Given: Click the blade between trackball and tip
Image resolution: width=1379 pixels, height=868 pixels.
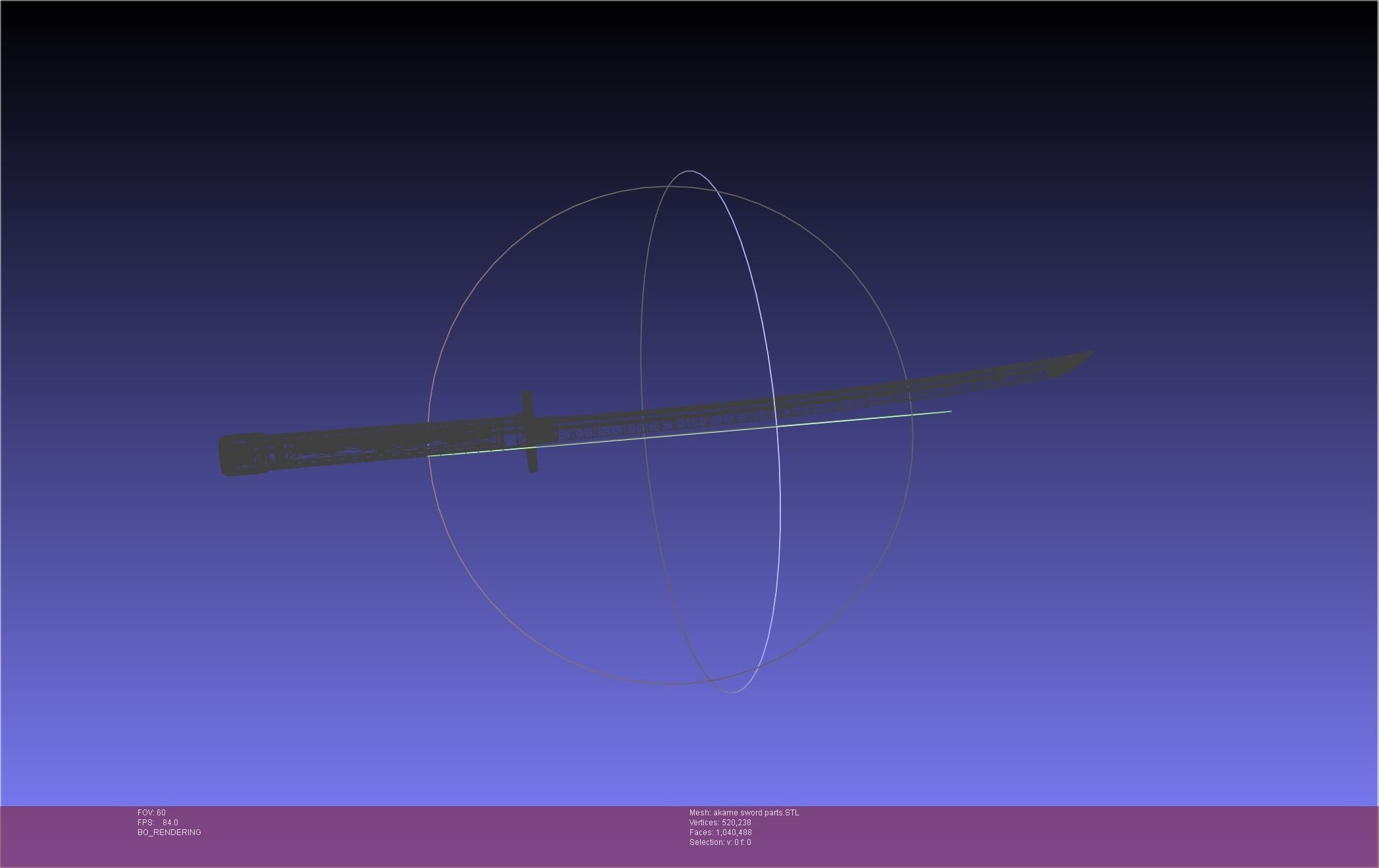Looking at the screenshot, I should coord(987,381).
